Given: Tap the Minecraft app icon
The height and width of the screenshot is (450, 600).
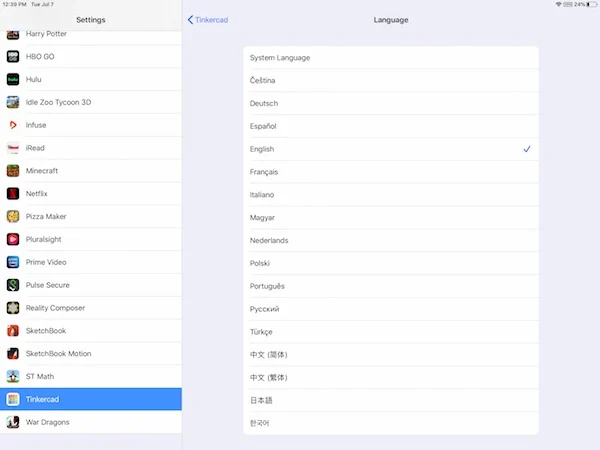Looking at the screenshot, I should 13,171.
